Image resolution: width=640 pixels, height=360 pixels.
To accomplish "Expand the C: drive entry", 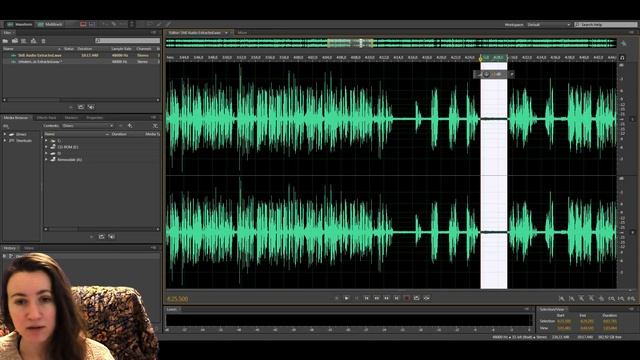I will [46, 140].
